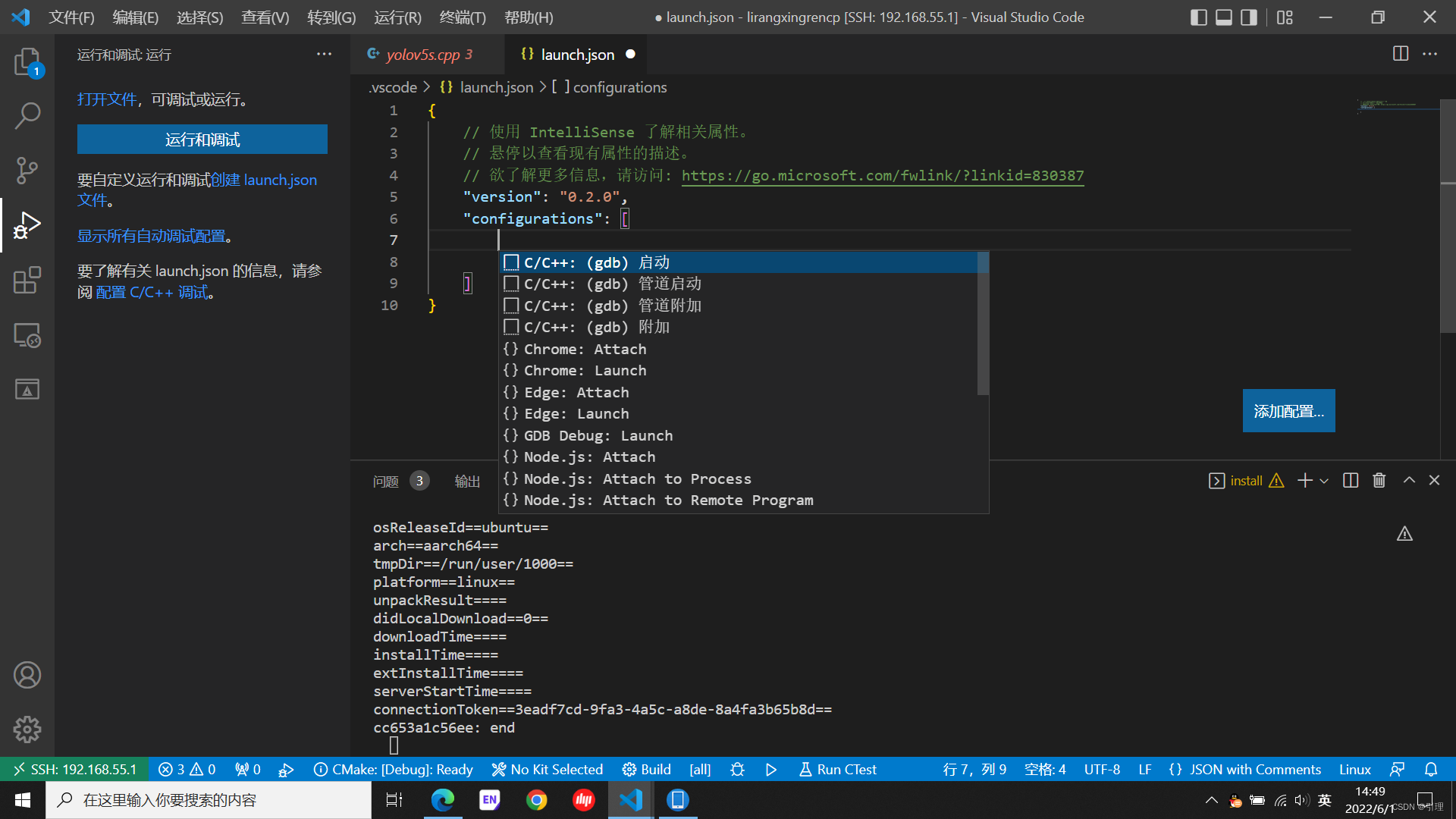This screenshot has height=819, width=1456.
Task: Open the Accounts icon in activity bar
Action: [x=27, y=675]
